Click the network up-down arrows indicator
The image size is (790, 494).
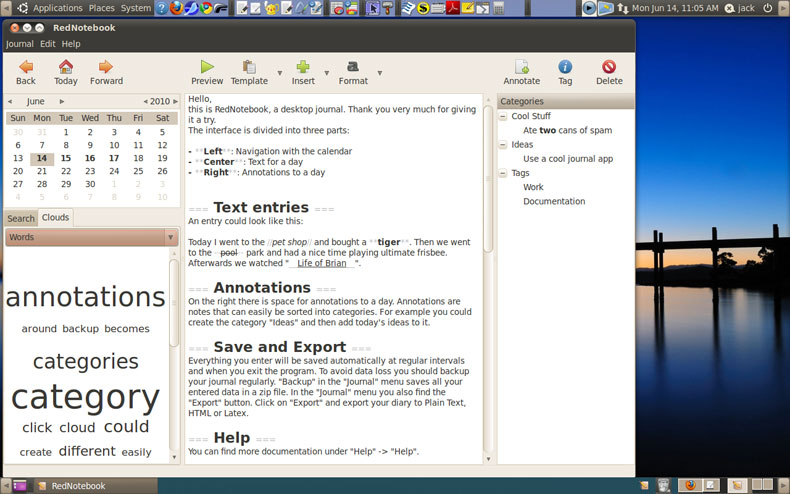pyautogui.click(x=623, y=8)
